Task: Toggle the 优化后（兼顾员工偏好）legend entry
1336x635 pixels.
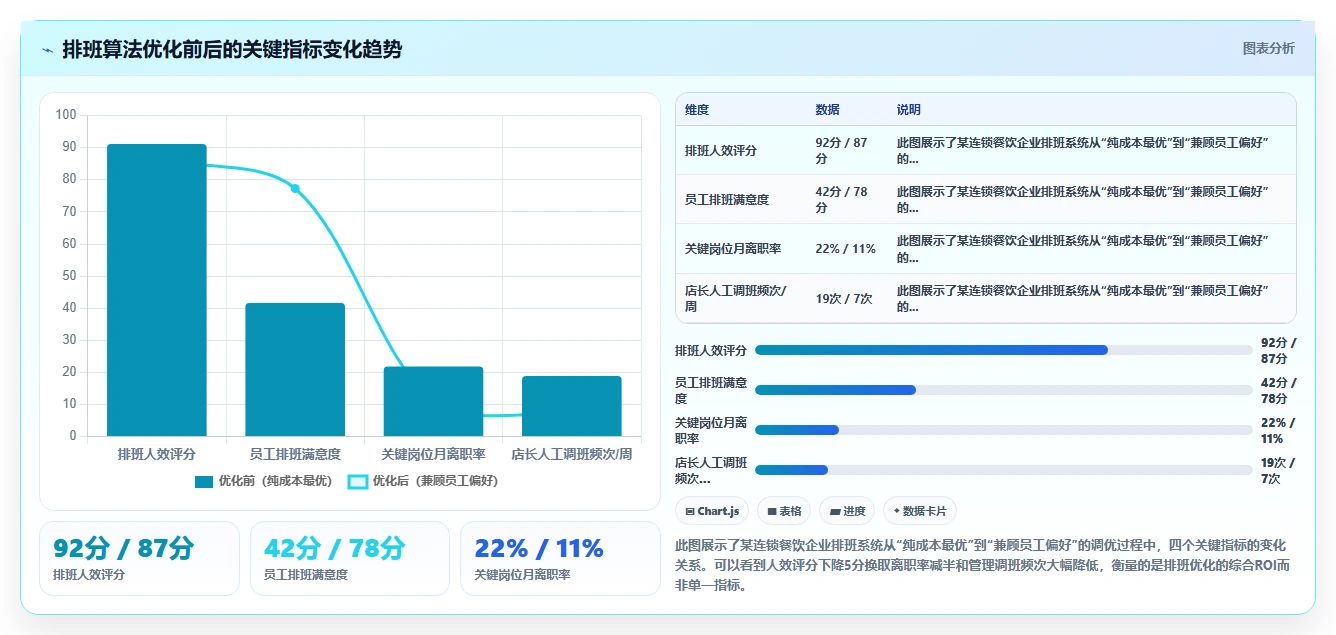Action: (x=422, y=481)
